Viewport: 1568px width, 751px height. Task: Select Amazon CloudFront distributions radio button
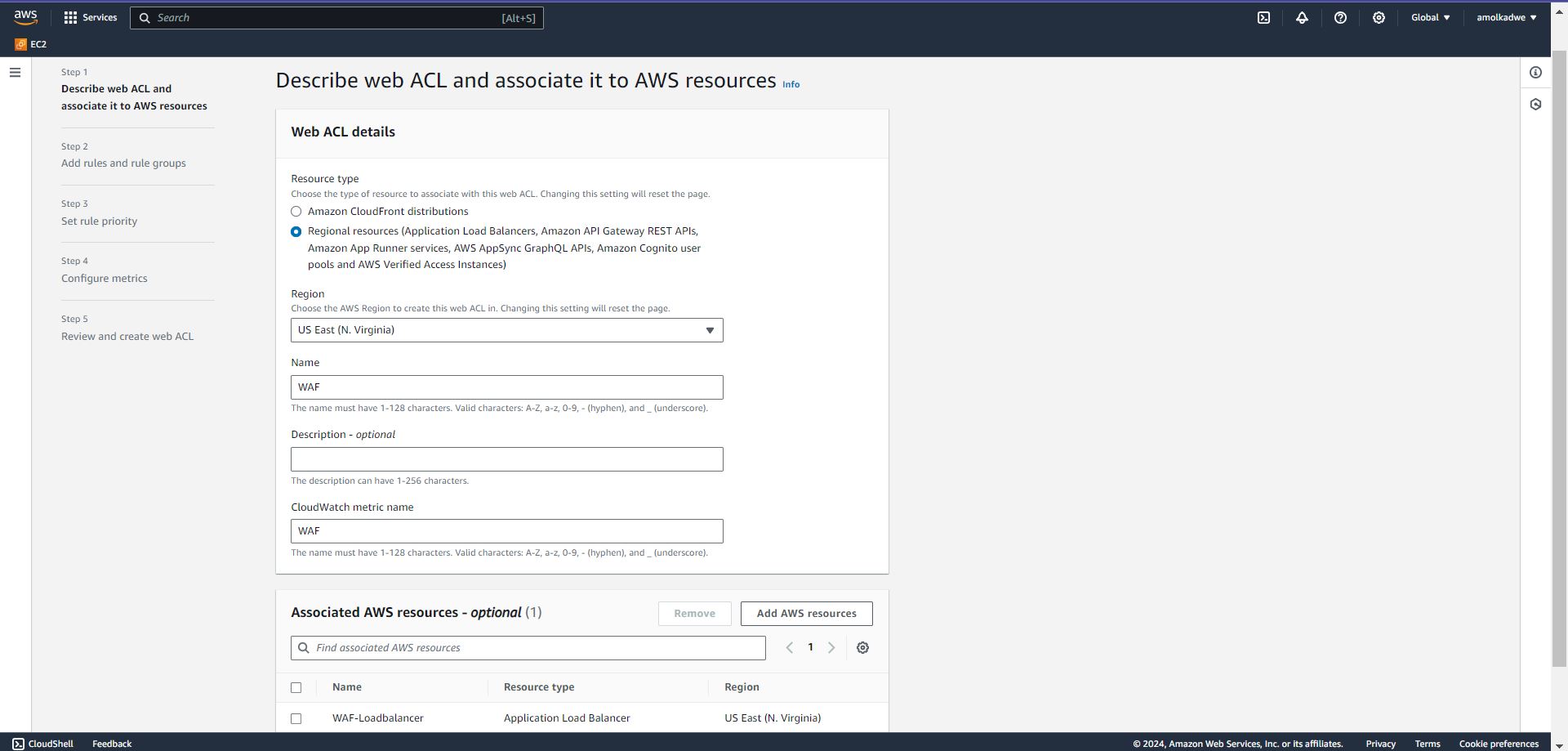point(296,212)
